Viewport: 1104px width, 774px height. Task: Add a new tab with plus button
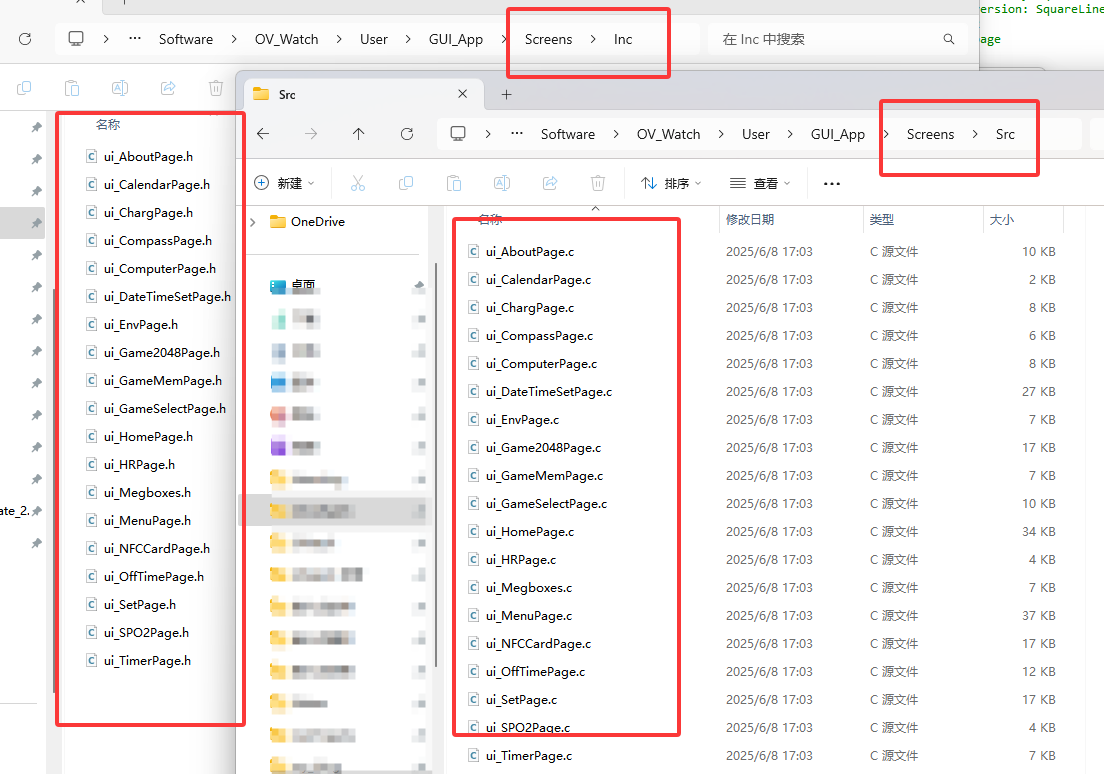[x=506, y=94]
